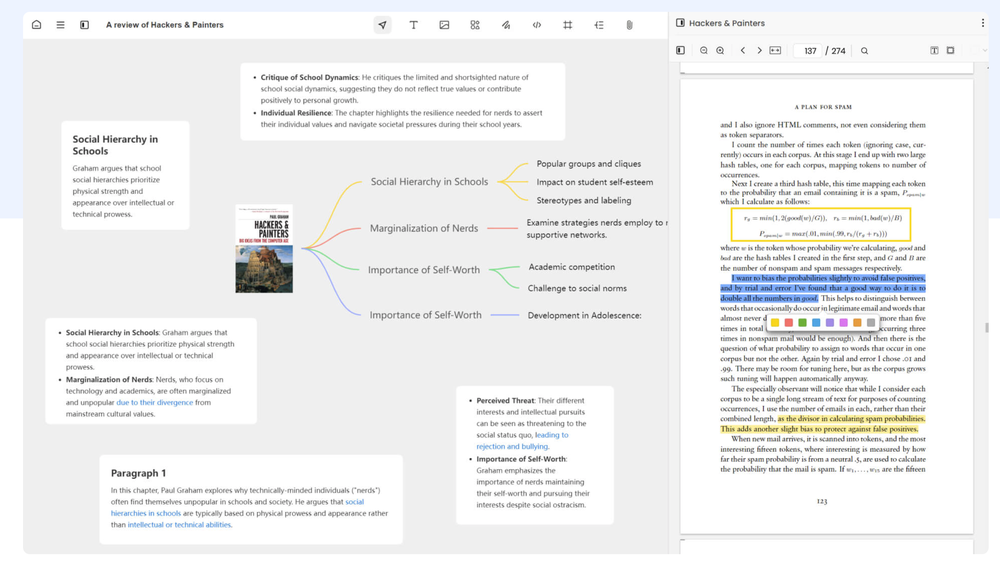Pick the yellow highlight color

pos(775,323)
